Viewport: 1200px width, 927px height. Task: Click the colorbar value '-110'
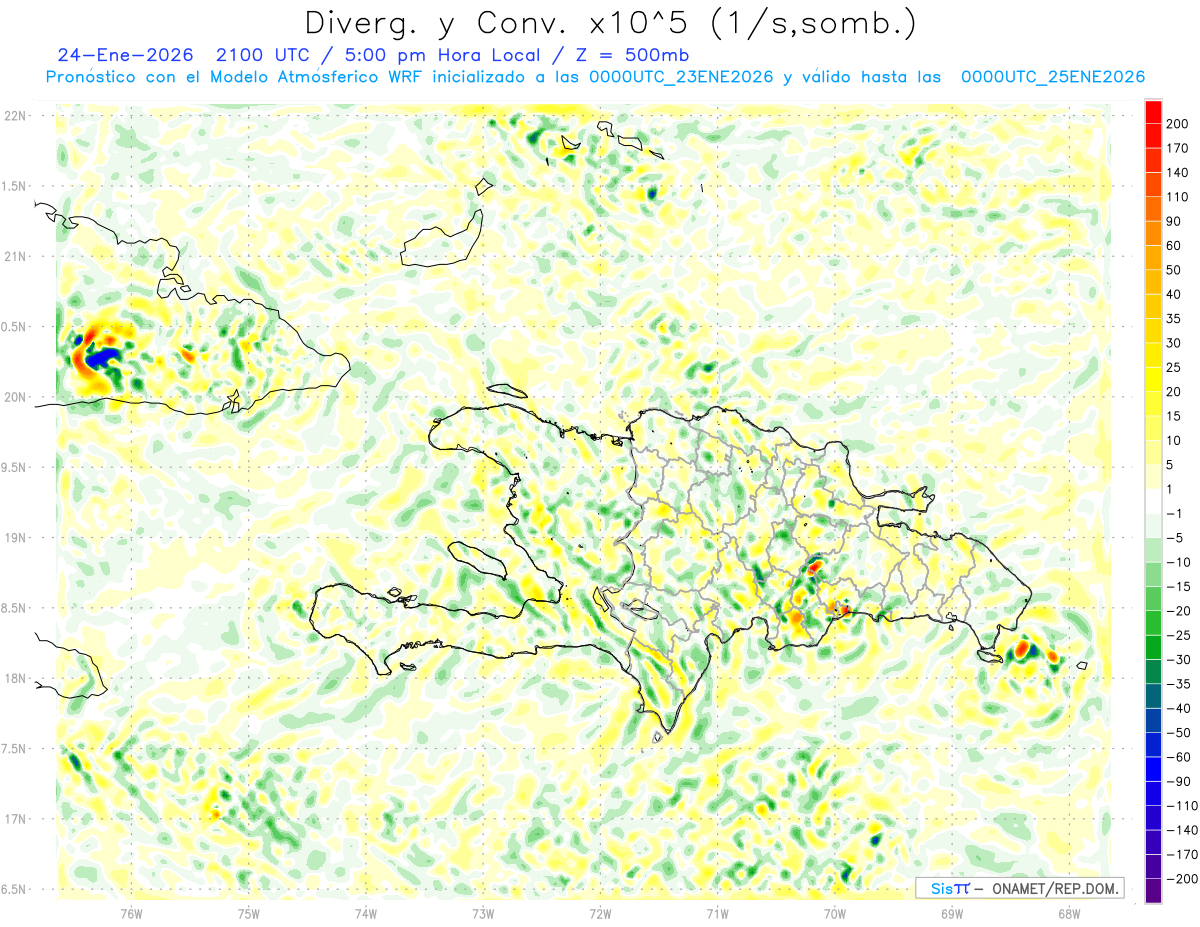point(1183,806)
